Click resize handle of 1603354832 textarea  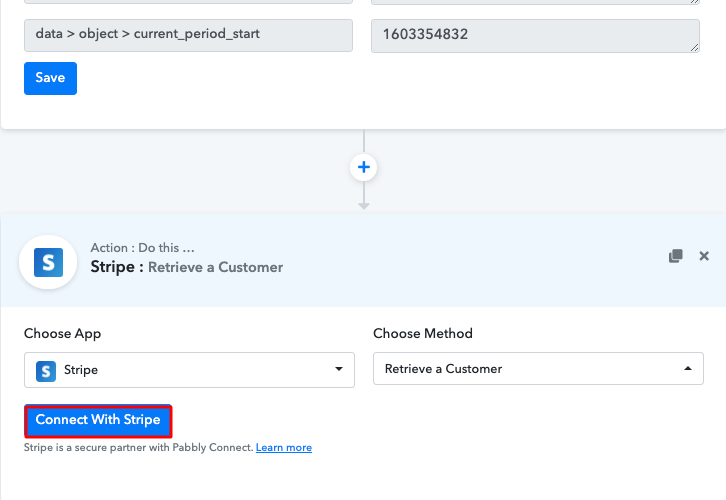click(695, 48)
